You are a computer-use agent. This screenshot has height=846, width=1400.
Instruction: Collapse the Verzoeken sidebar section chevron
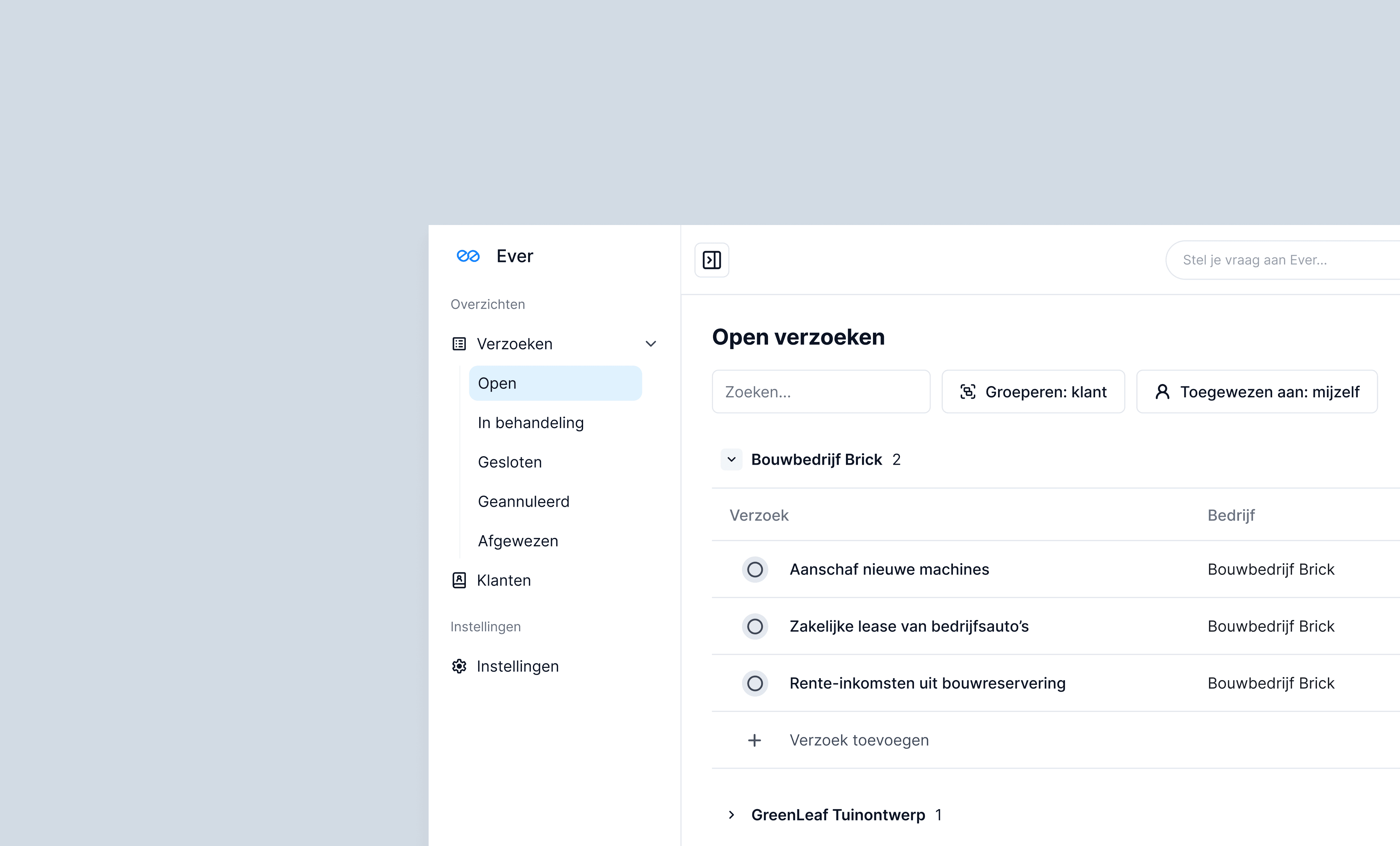[651, 344]
